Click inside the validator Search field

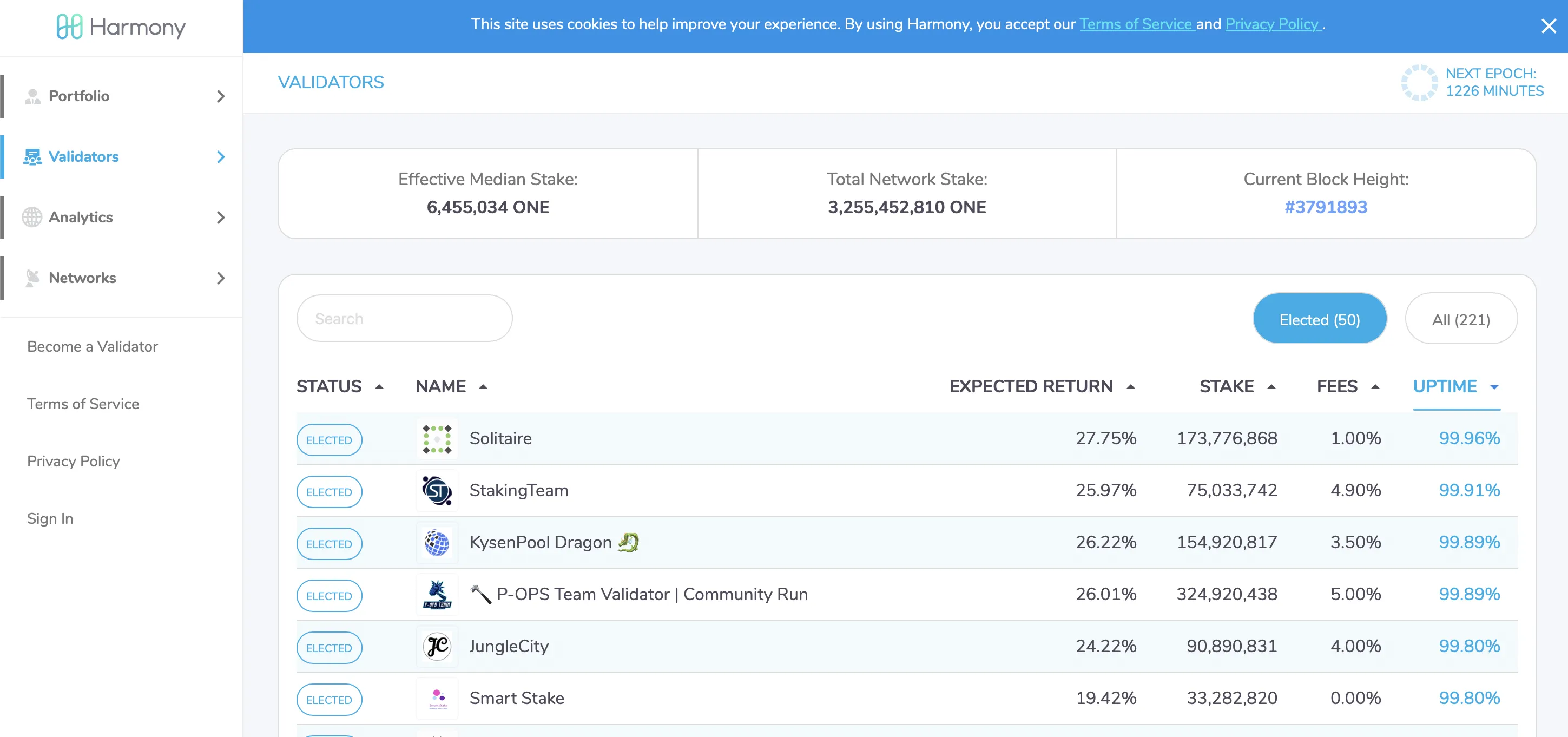[404, 318]
